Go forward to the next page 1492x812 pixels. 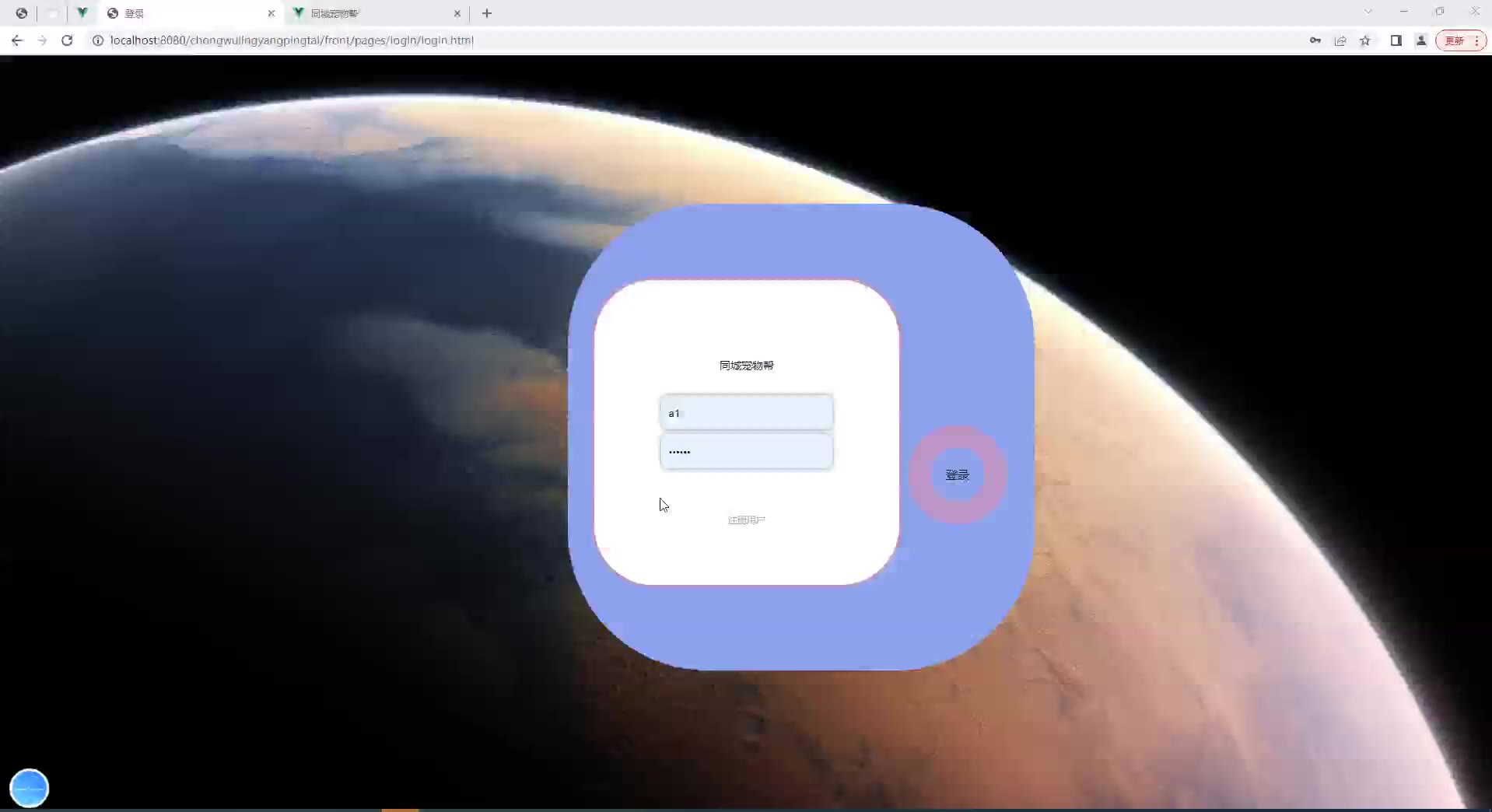pyautogui.click(x=42, y=40)
